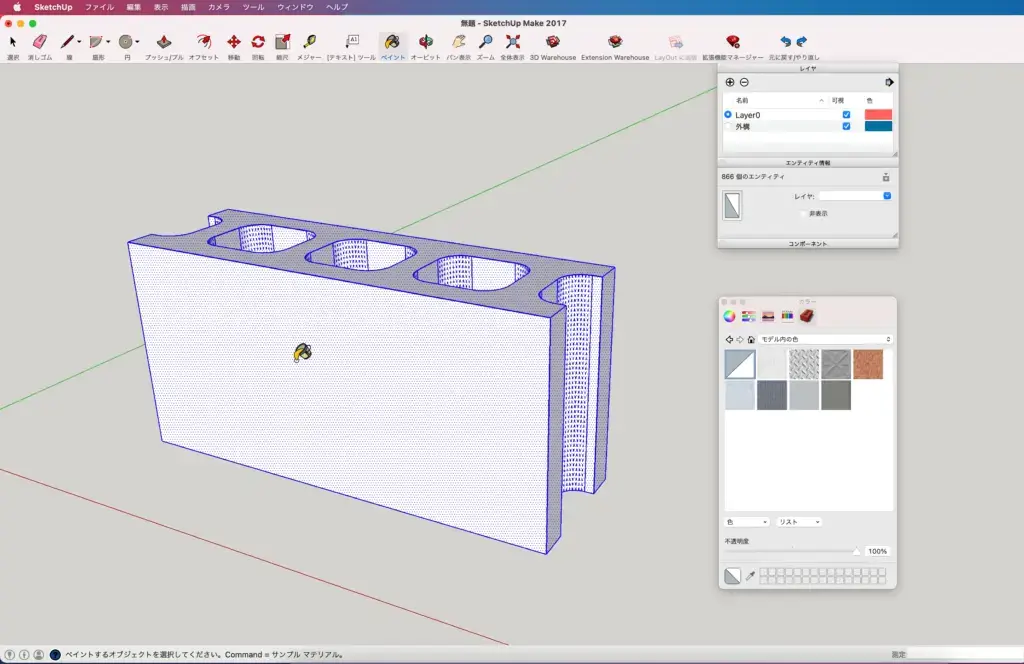Select the Zoom magnifier tool

click(x=486, y=42)
